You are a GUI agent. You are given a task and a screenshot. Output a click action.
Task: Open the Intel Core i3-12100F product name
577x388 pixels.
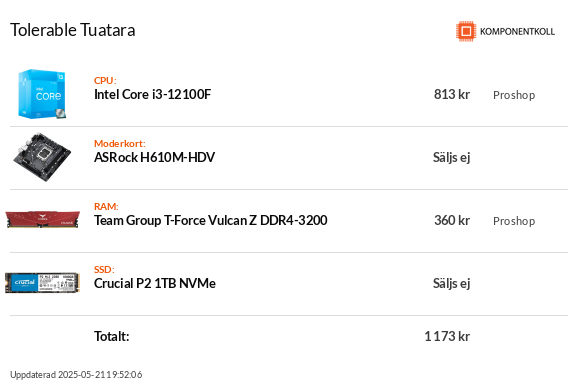click(152, 94)
